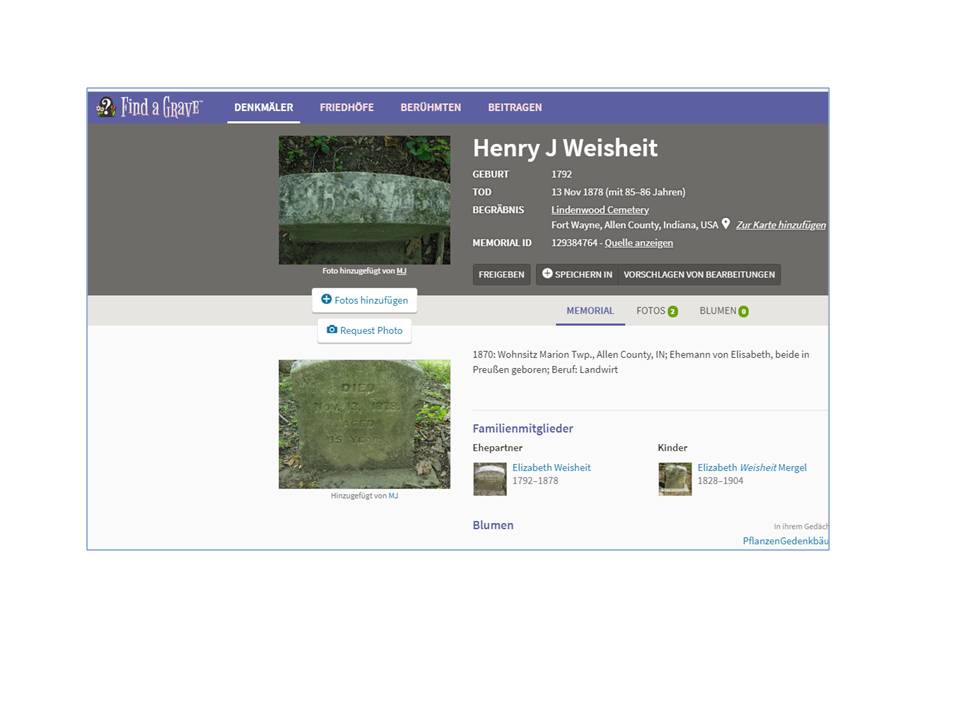The image size is (960, 720).
Task: Click the plus icon in Fotos hinzufügen
Action: (326, 299)
